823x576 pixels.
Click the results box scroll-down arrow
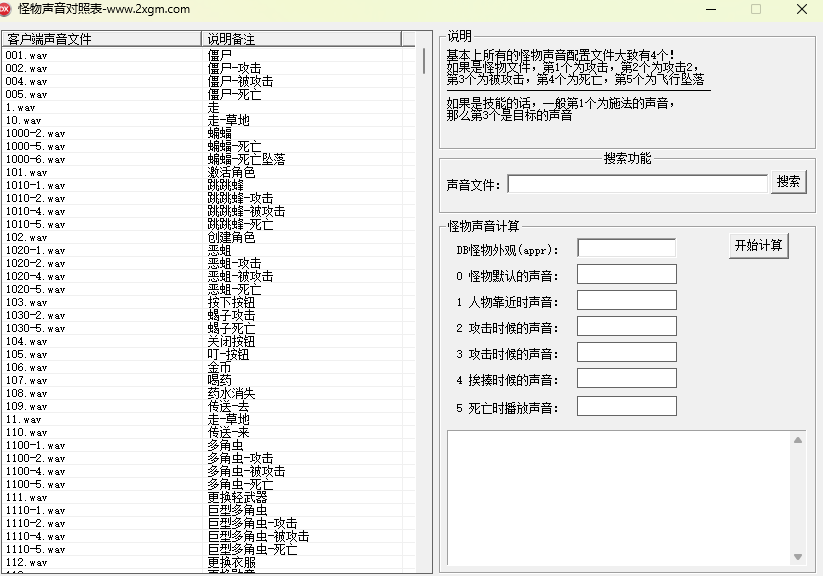pyautogui.click(x=798, y=557)
